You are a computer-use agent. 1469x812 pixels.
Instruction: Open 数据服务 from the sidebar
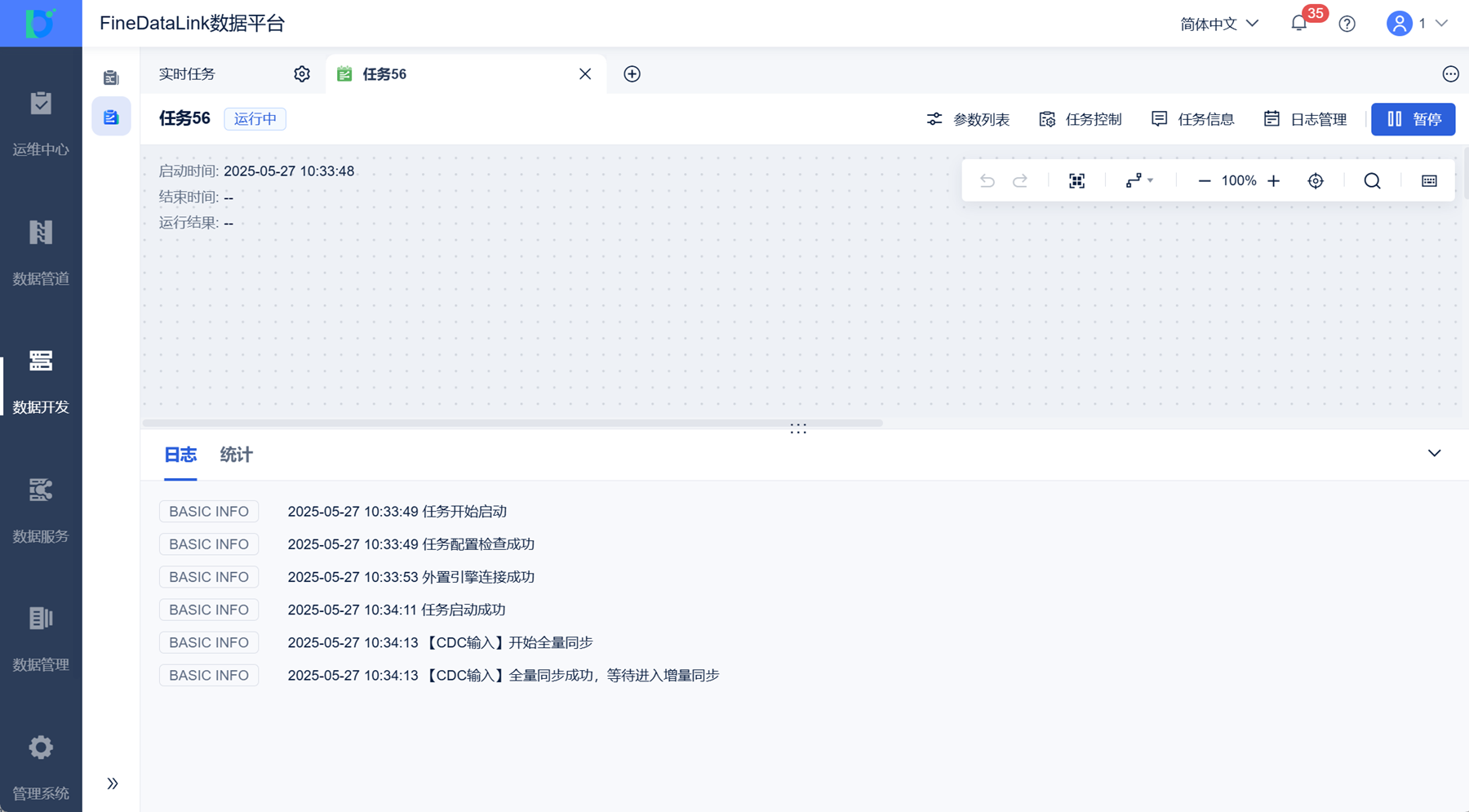41,511
